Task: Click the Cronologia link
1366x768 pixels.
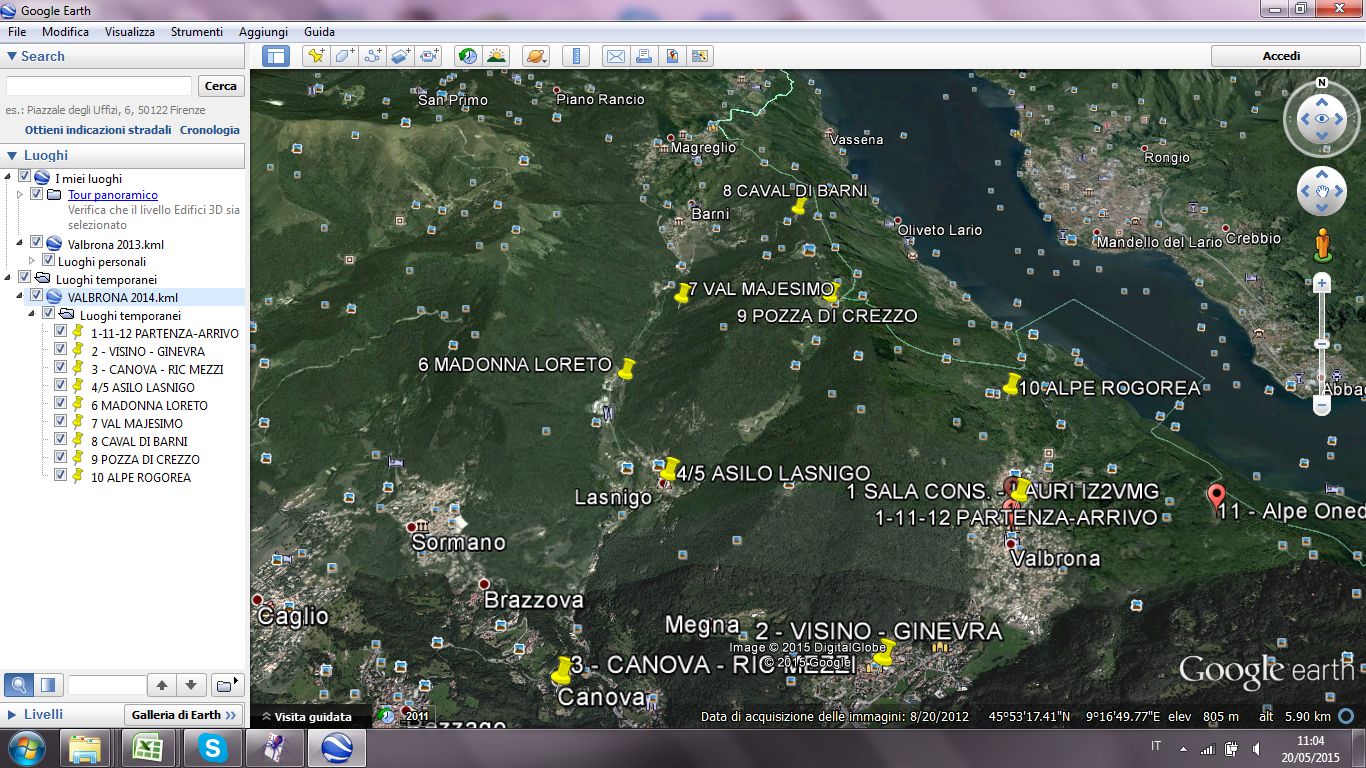Action: 210,130
